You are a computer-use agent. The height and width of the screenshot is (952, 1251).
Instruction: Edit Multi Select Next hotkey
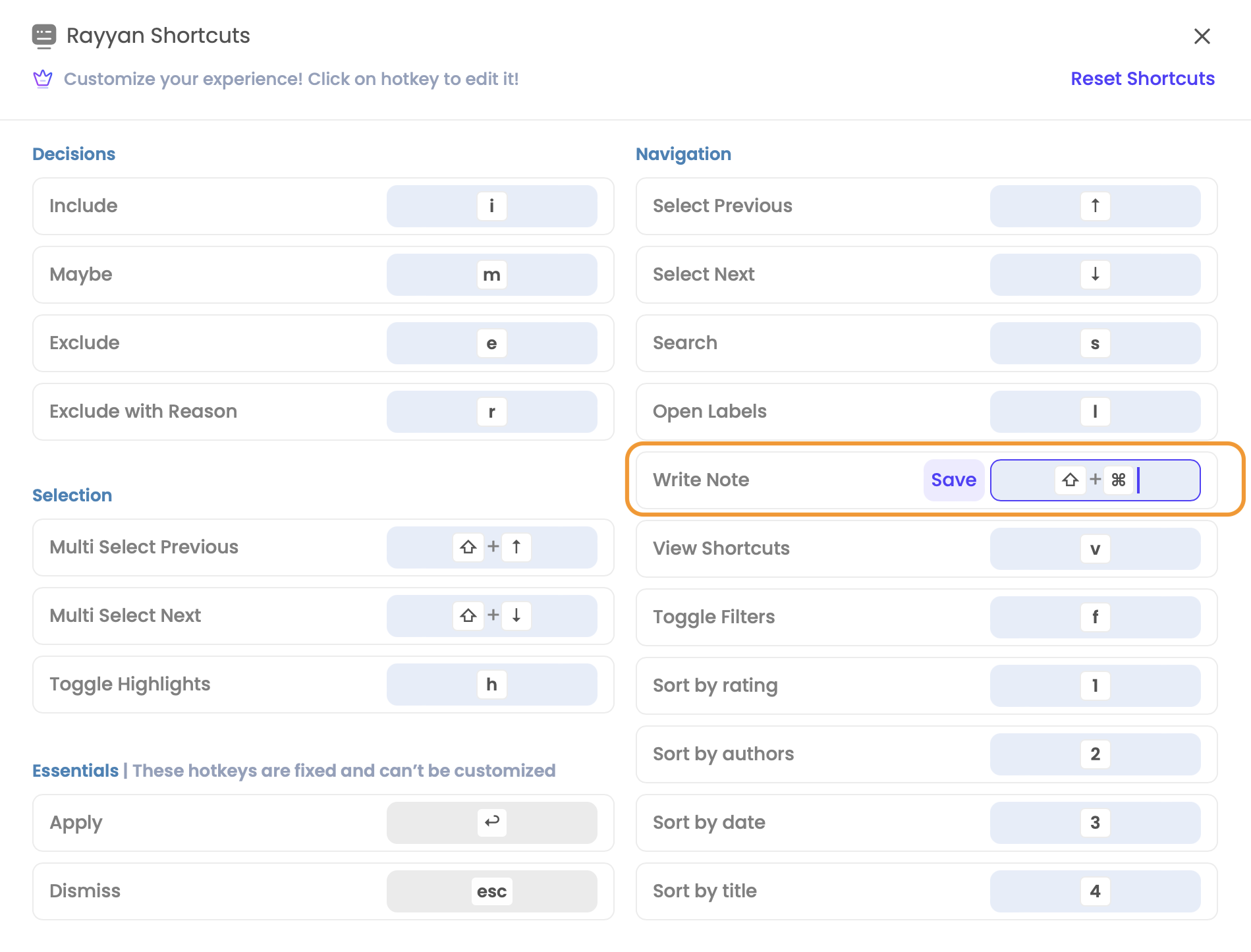coord(491,615)
